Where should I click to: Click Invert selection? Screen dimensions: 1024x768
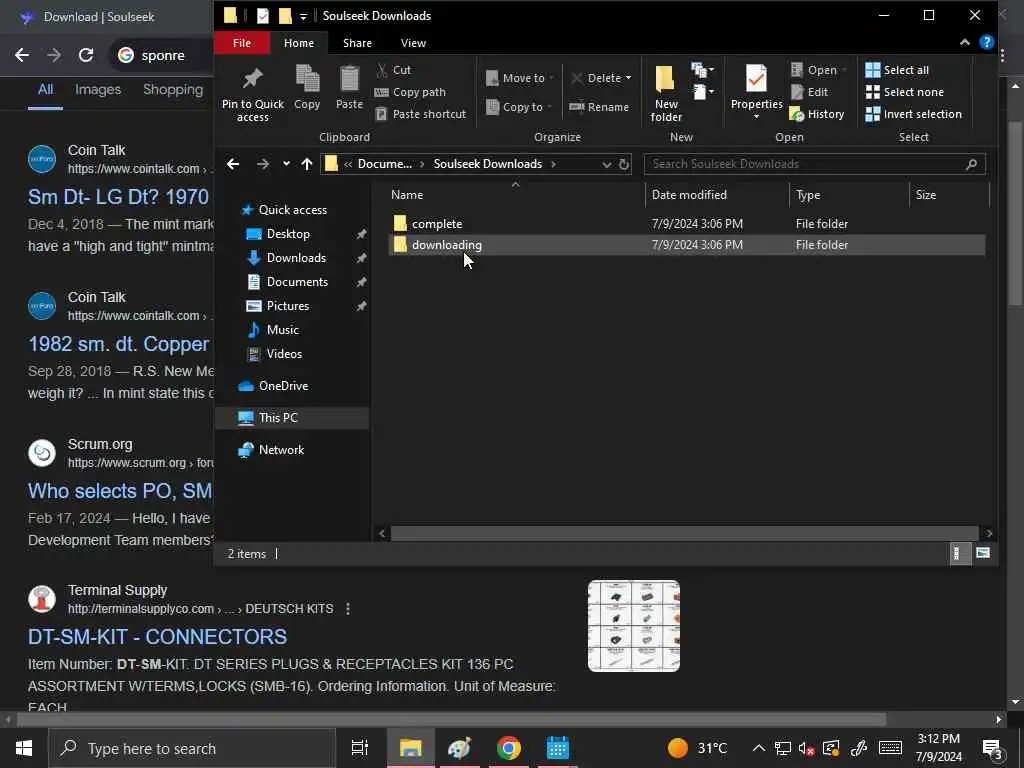pos(913,114)
